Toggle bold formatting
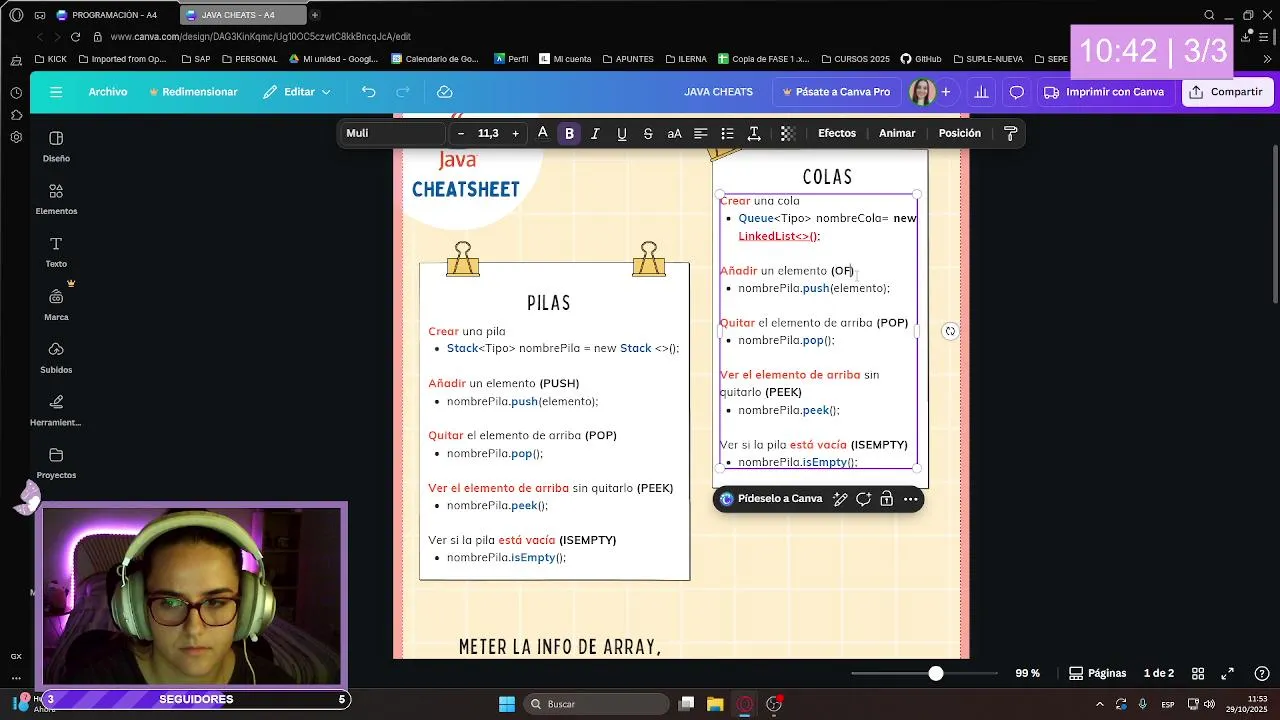Image resolution: width=1280 pixels, height=720 pixels. coord(569,133)
